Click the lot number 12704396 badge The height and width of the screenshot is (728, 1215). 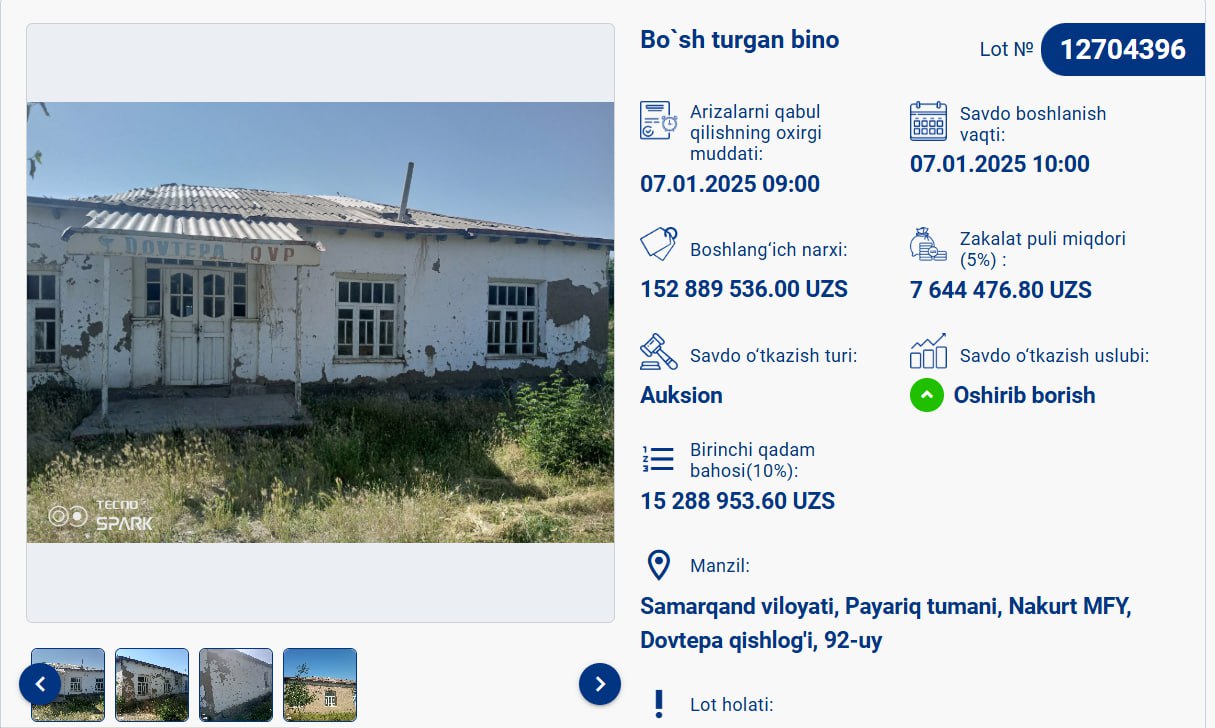1122,49
